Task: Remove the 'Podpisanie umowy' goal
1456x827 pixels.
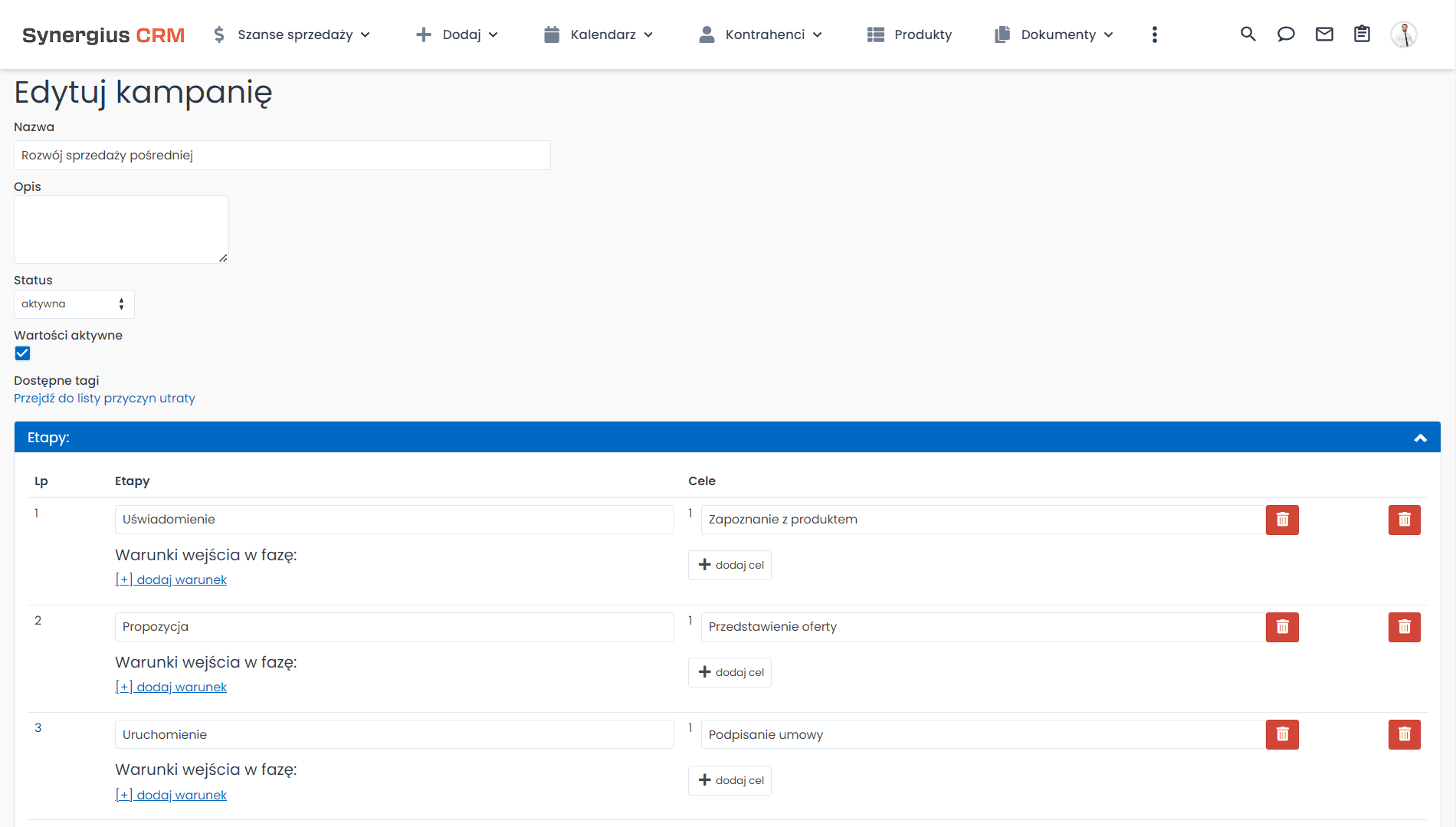Action: (1282, 734)
